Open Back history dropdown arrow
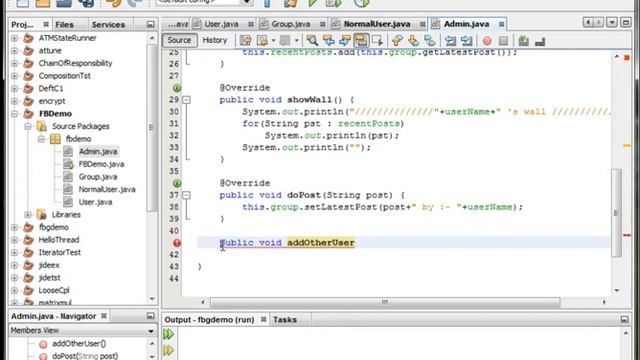The height and width of the screenshot is (360, 640). point(273,40)
